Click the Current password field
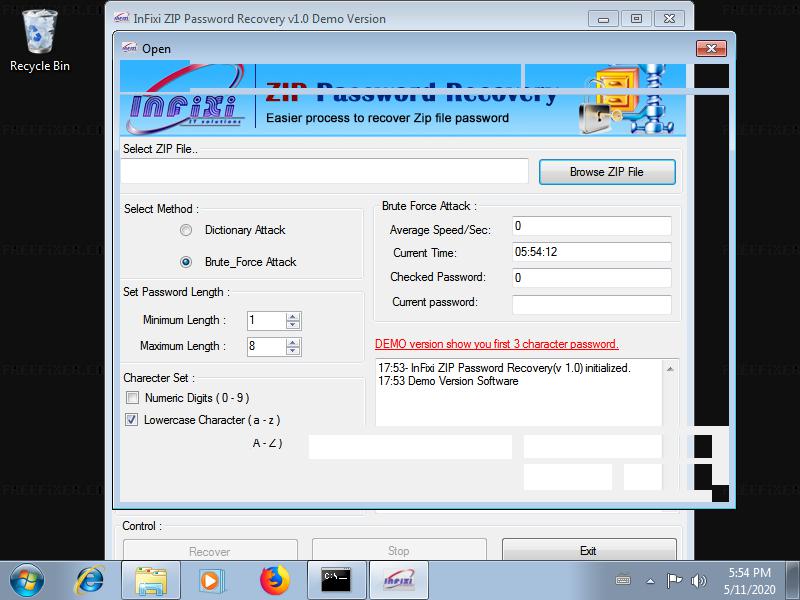This screenshot has width=800, height=600. [x=592, y=304]
